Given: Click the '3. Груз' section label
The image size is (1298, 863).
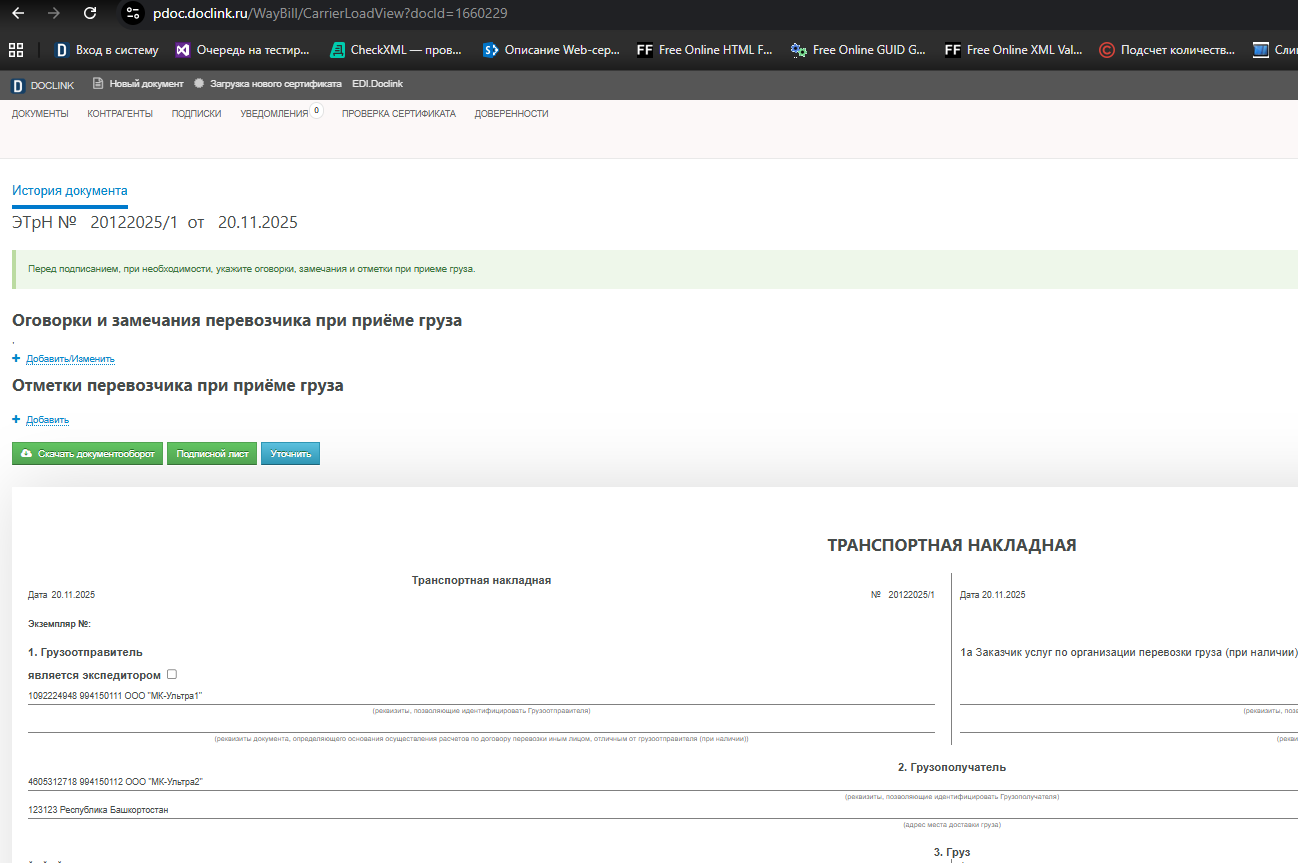Looking at the screenshot, I should (952, 852).
